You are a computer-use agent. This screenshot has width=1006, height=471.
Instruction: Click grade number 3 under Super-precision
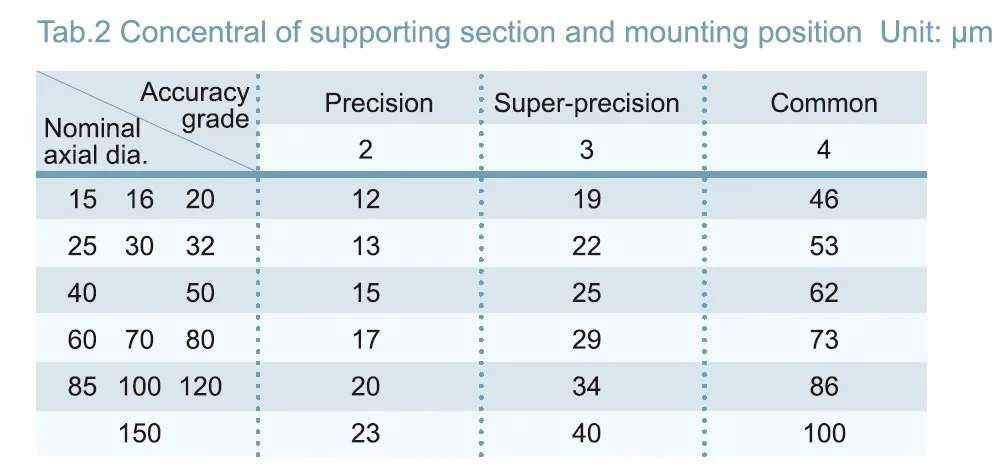(587, 150)
